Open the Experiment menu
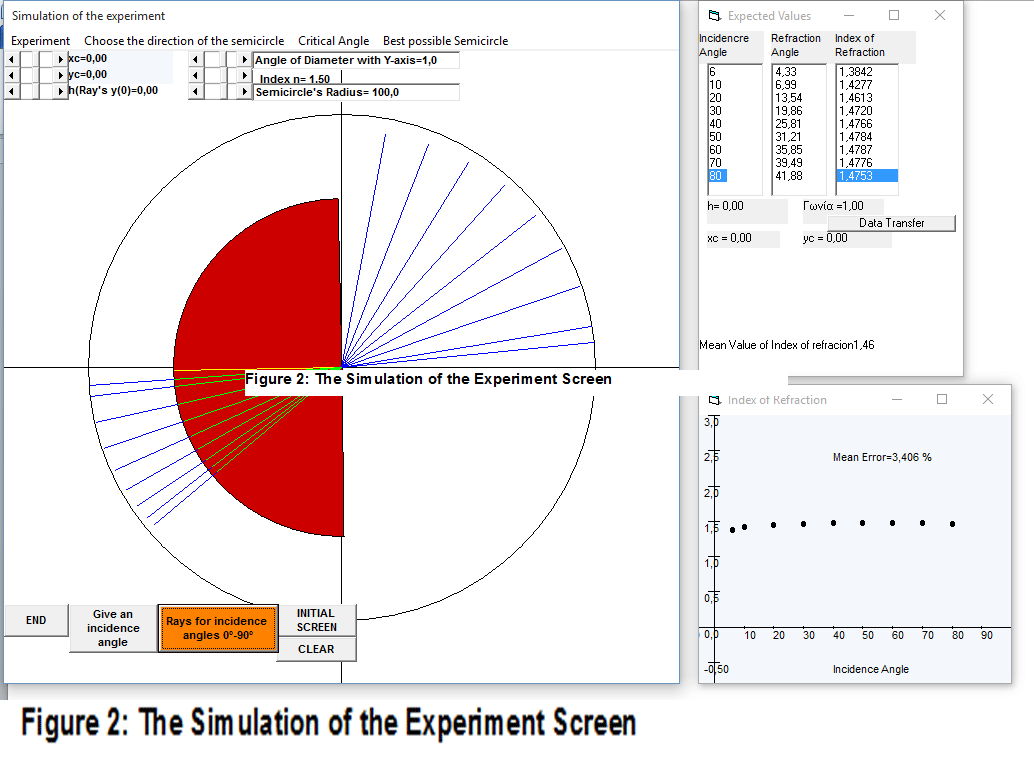Image resolution: width=1034 pixels, height=765 pixels. pos(40,41)
